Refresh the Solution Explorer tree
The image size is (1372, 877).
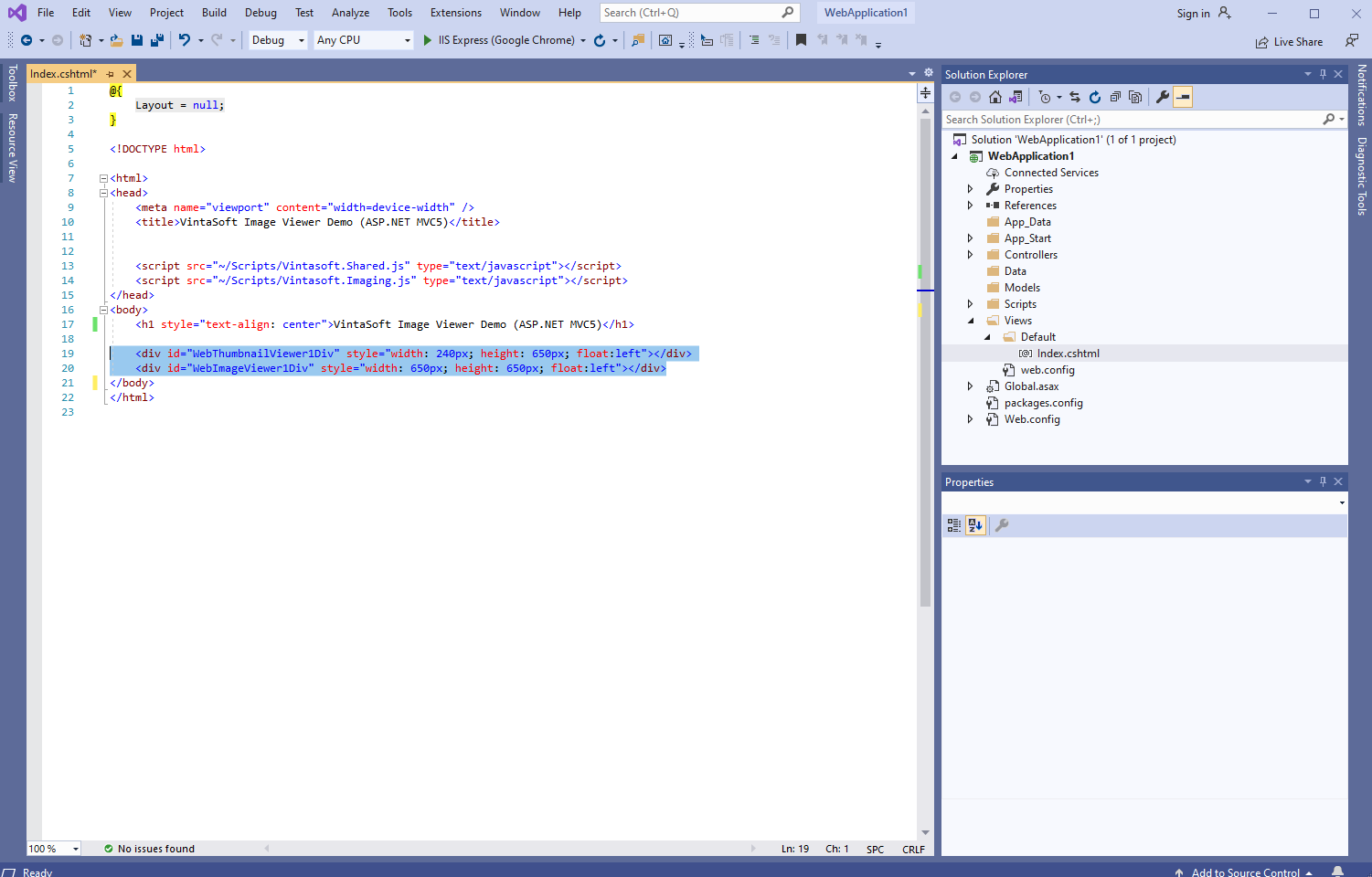1095,97
